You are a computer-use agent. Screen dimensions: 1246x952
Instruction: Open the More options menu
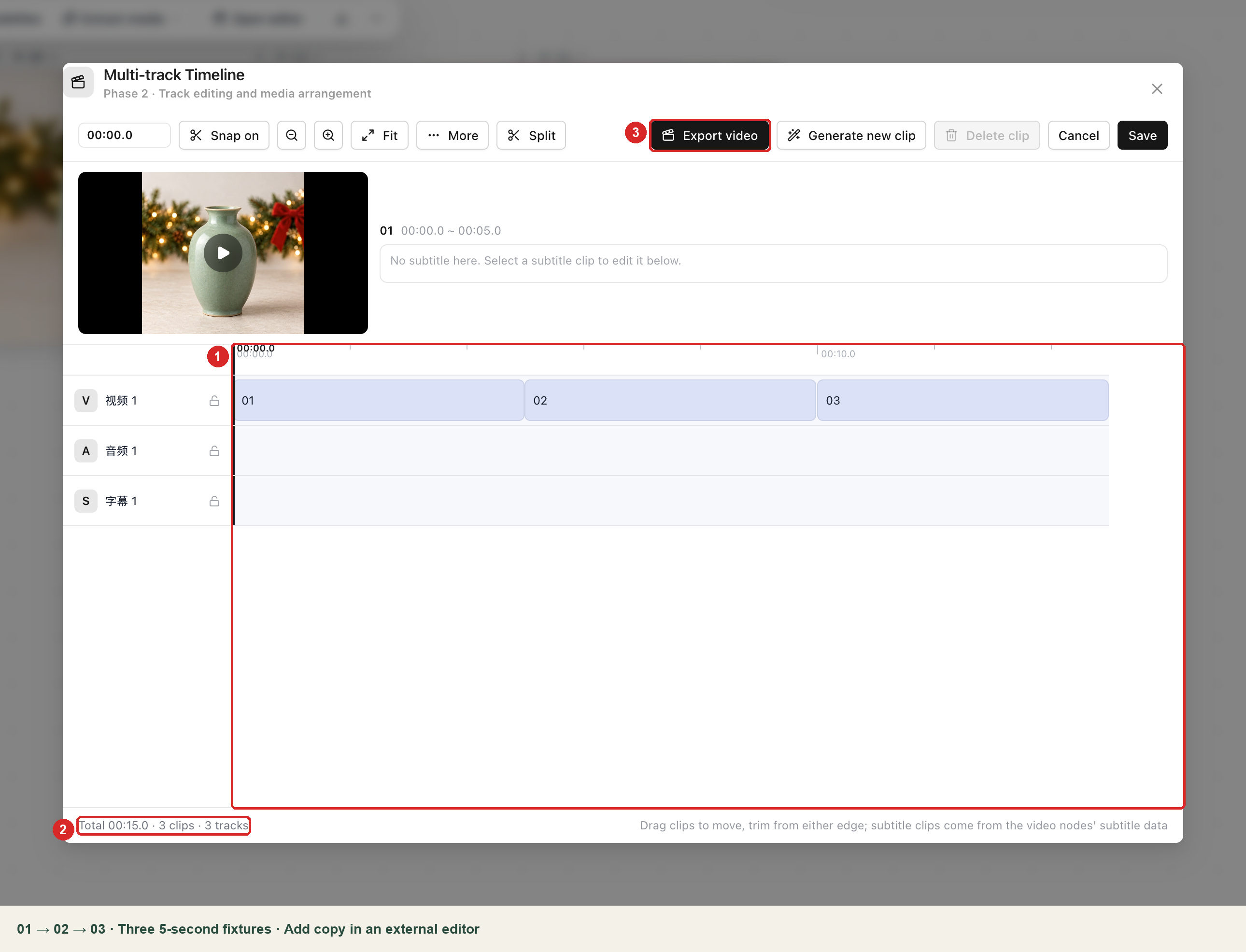tap(453, 136)
